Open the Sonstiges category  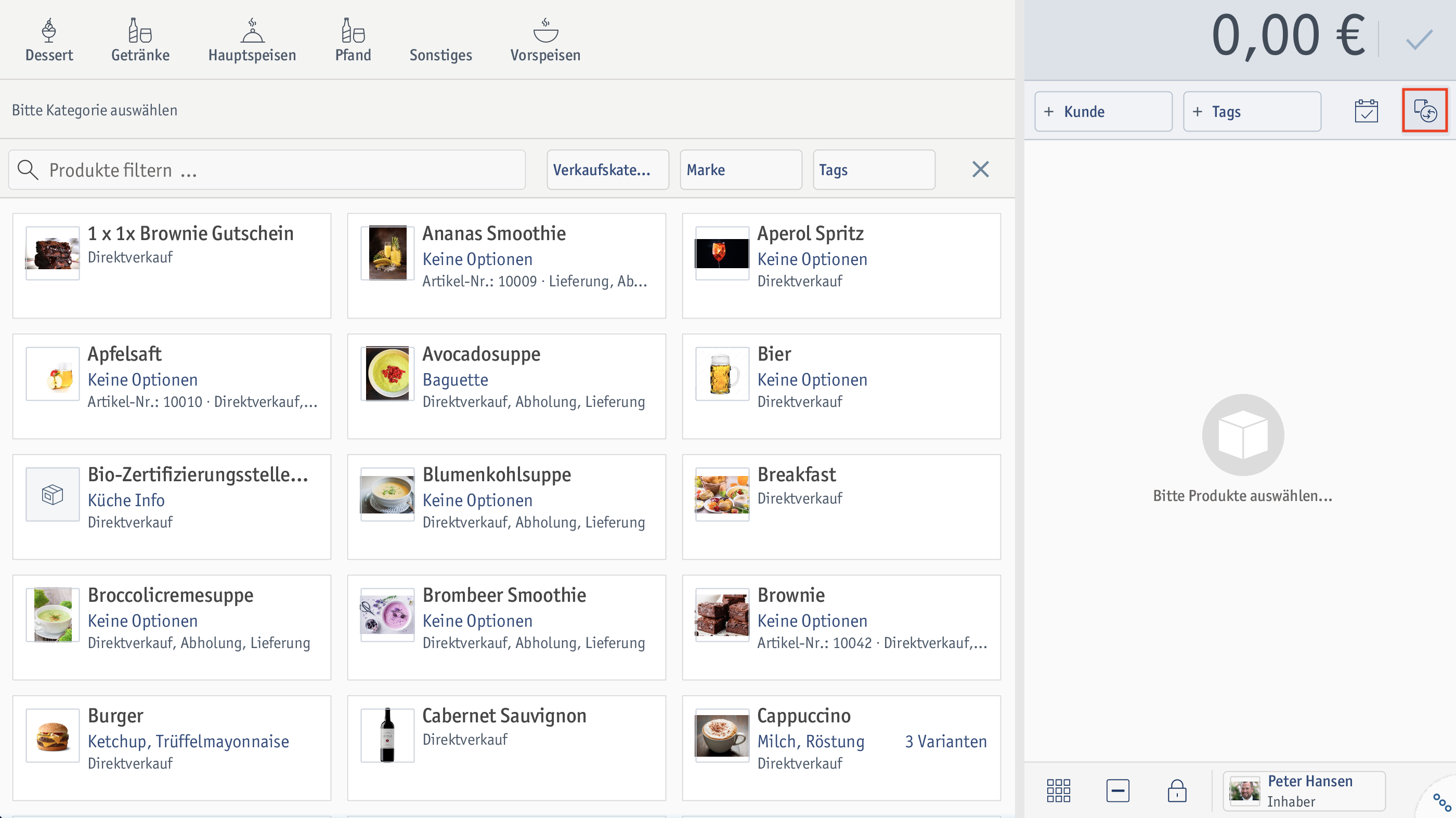point(441,55)
